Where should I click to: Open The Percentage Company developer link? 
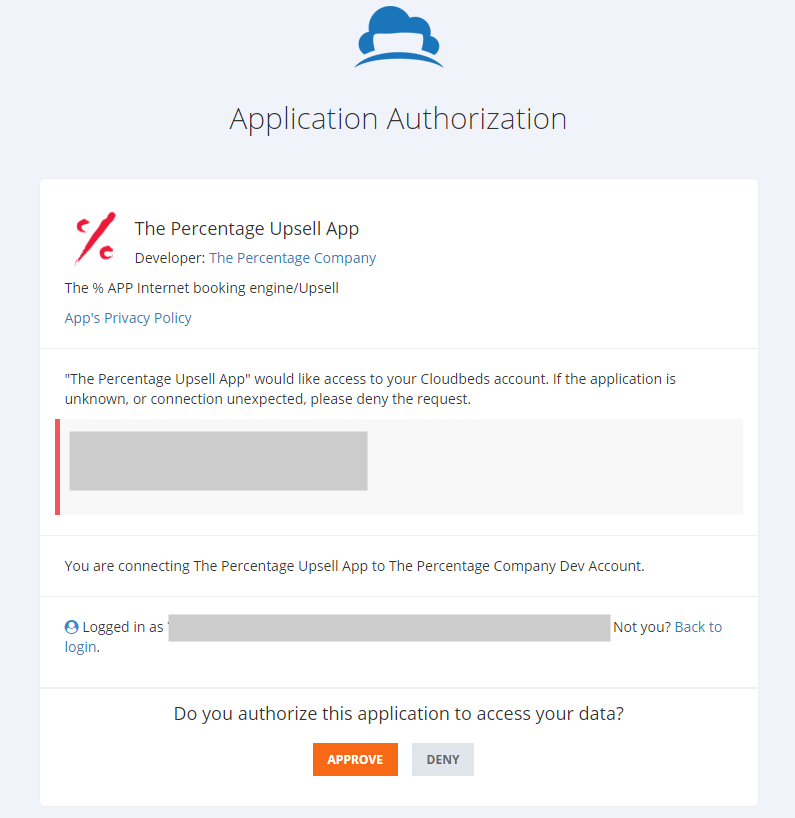(292, 258)
